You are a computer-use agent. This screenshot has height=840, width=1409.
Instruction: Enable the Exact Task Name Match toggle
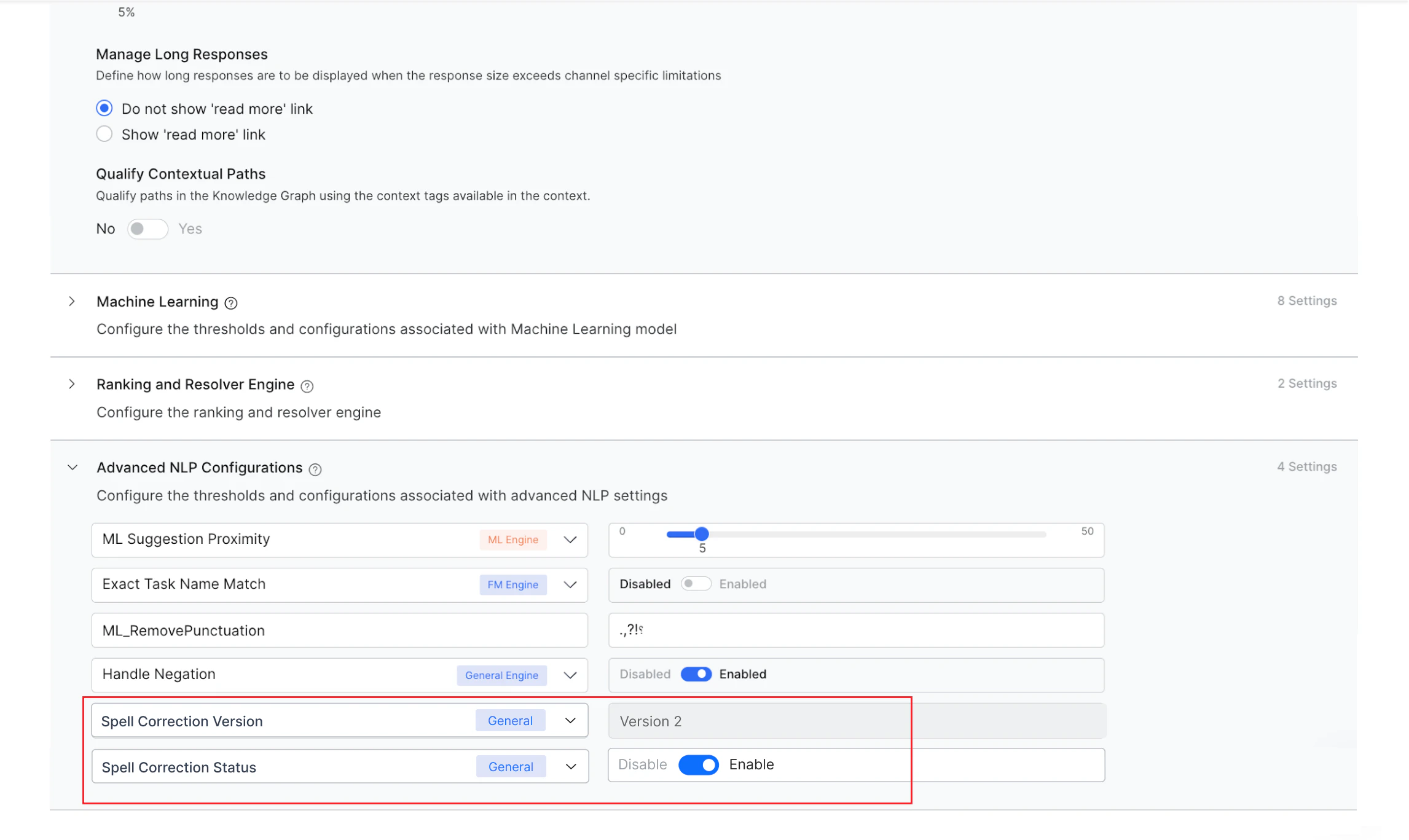696,583
